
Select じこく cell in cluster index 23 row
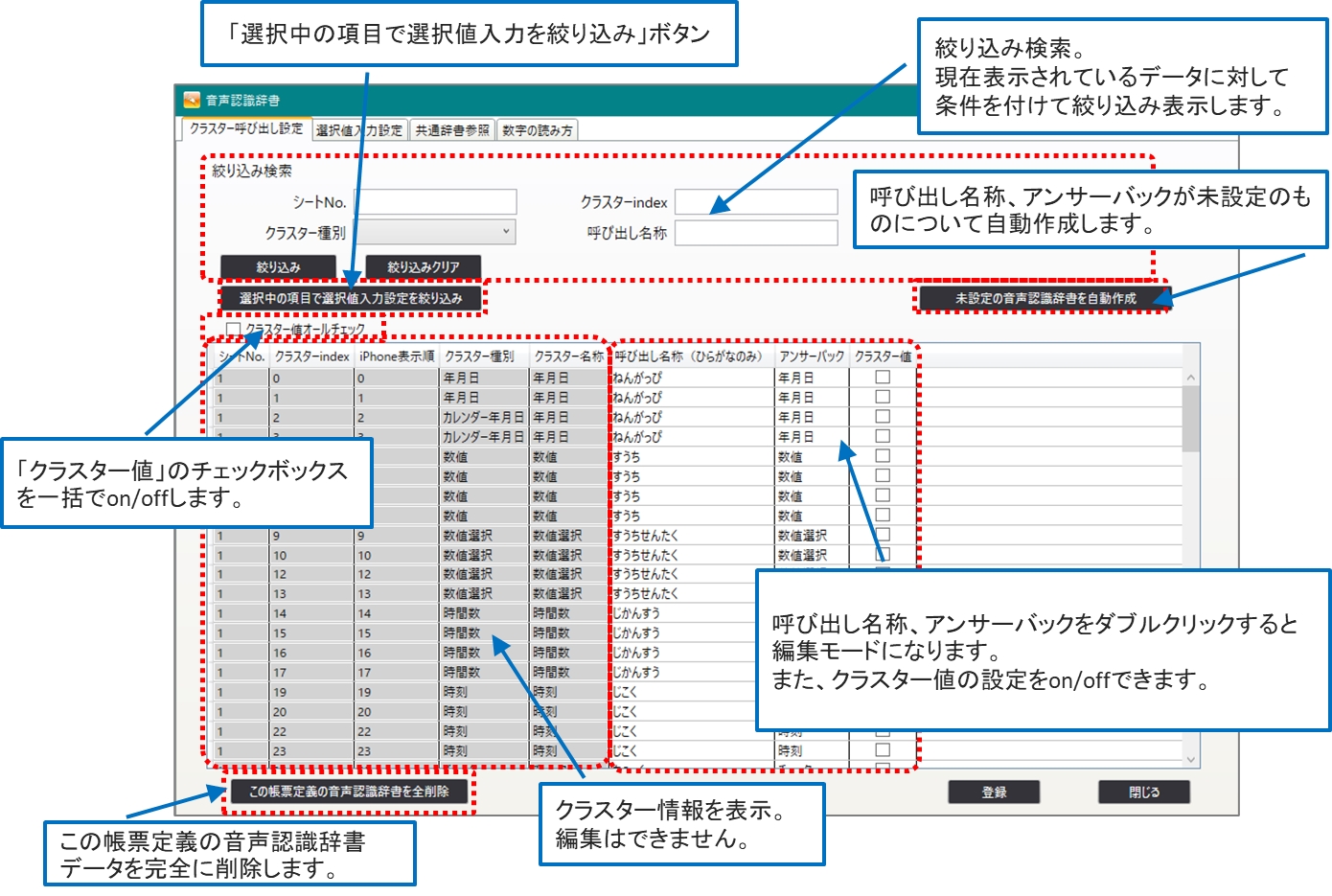coord(692,751)
